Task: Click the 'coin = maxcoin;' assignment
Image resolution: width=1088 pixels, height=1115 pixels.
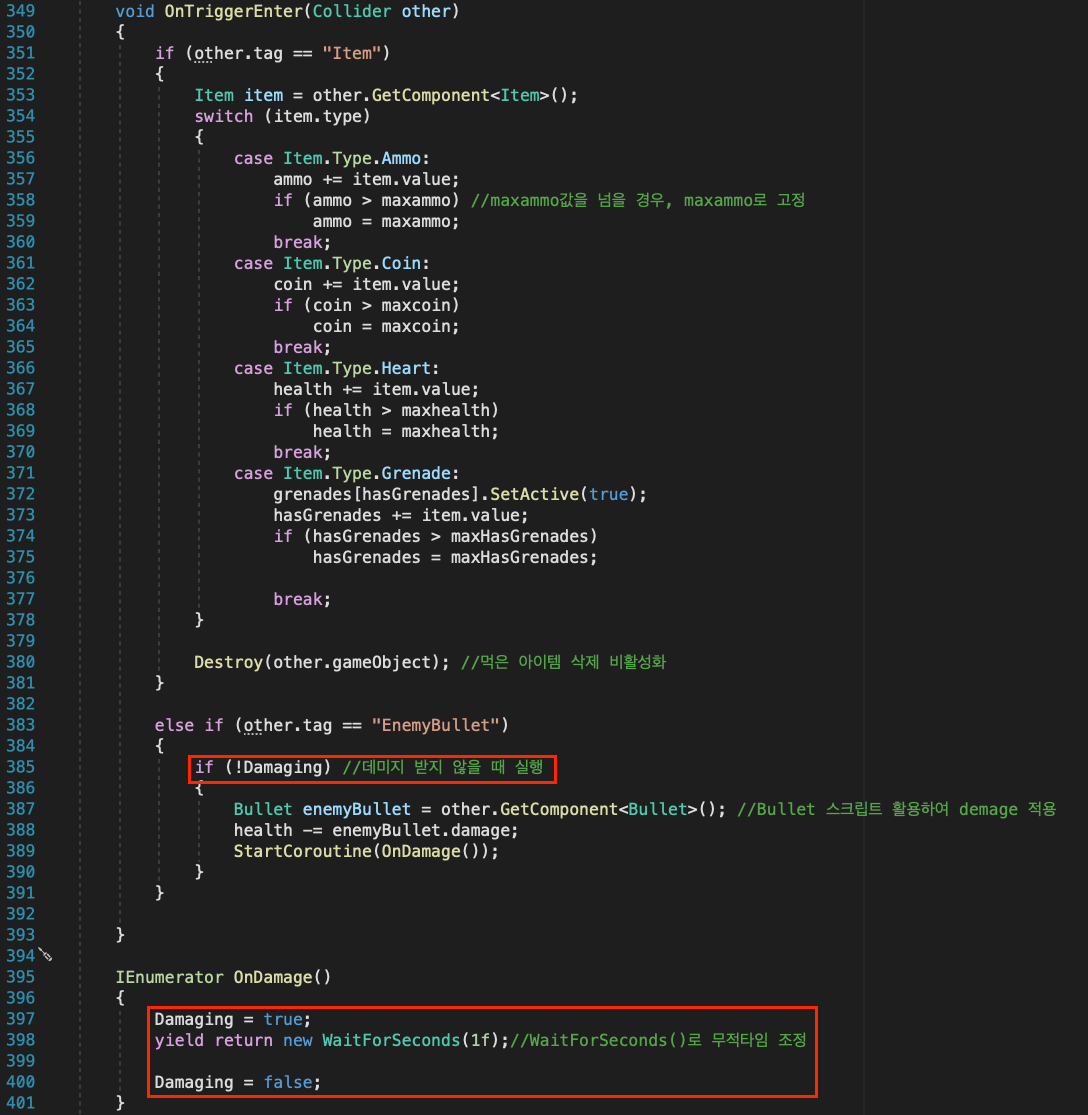Action: 386,326
